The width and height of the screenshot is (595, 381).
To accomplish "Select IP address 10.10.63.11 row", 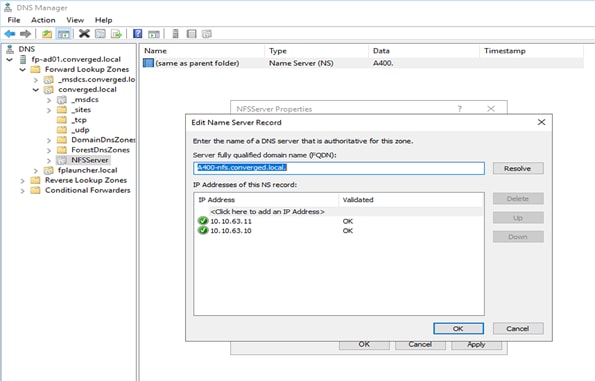I will [338, 221].
